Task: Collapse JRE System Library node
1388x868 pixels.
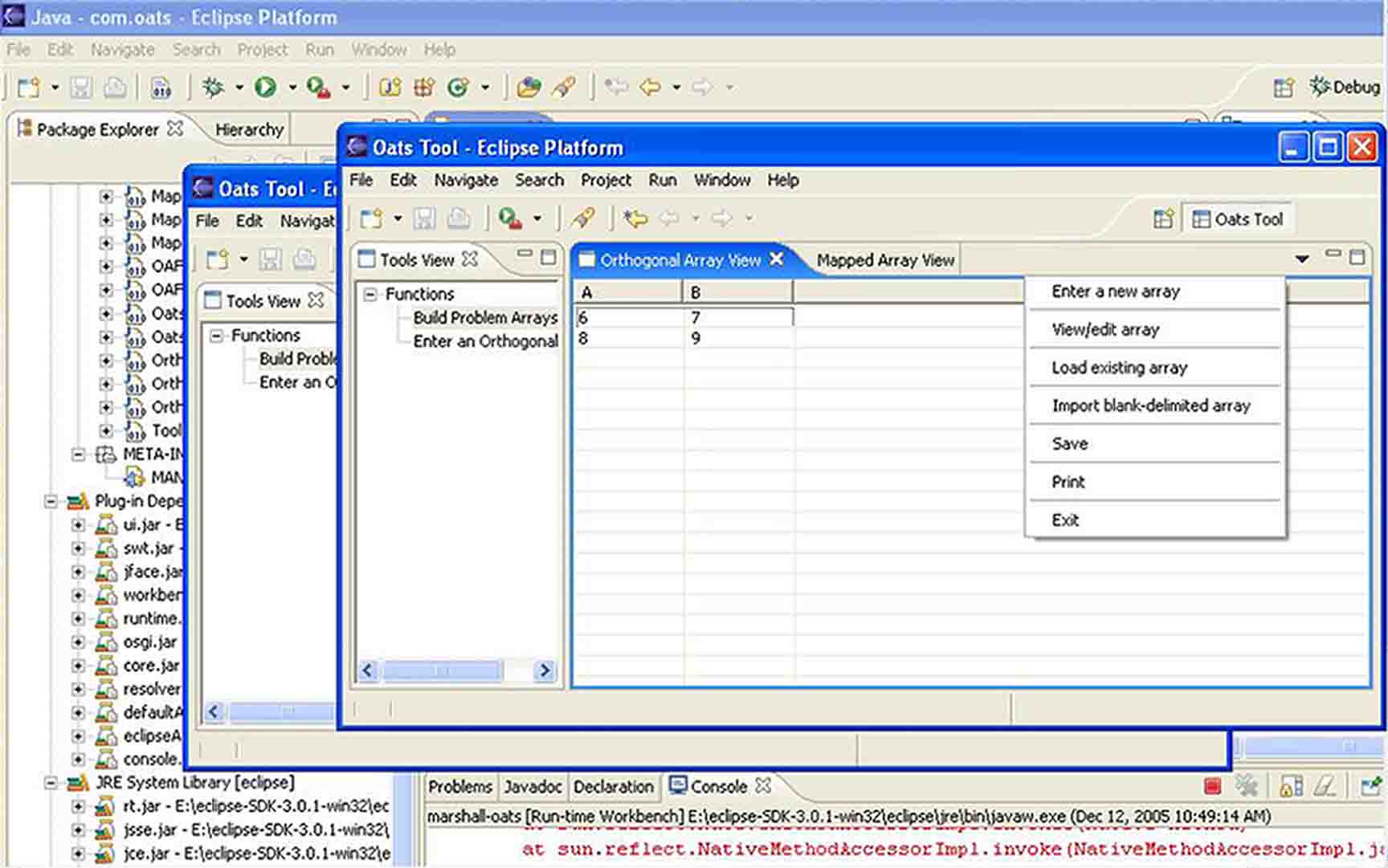Action: click(51, 783)
